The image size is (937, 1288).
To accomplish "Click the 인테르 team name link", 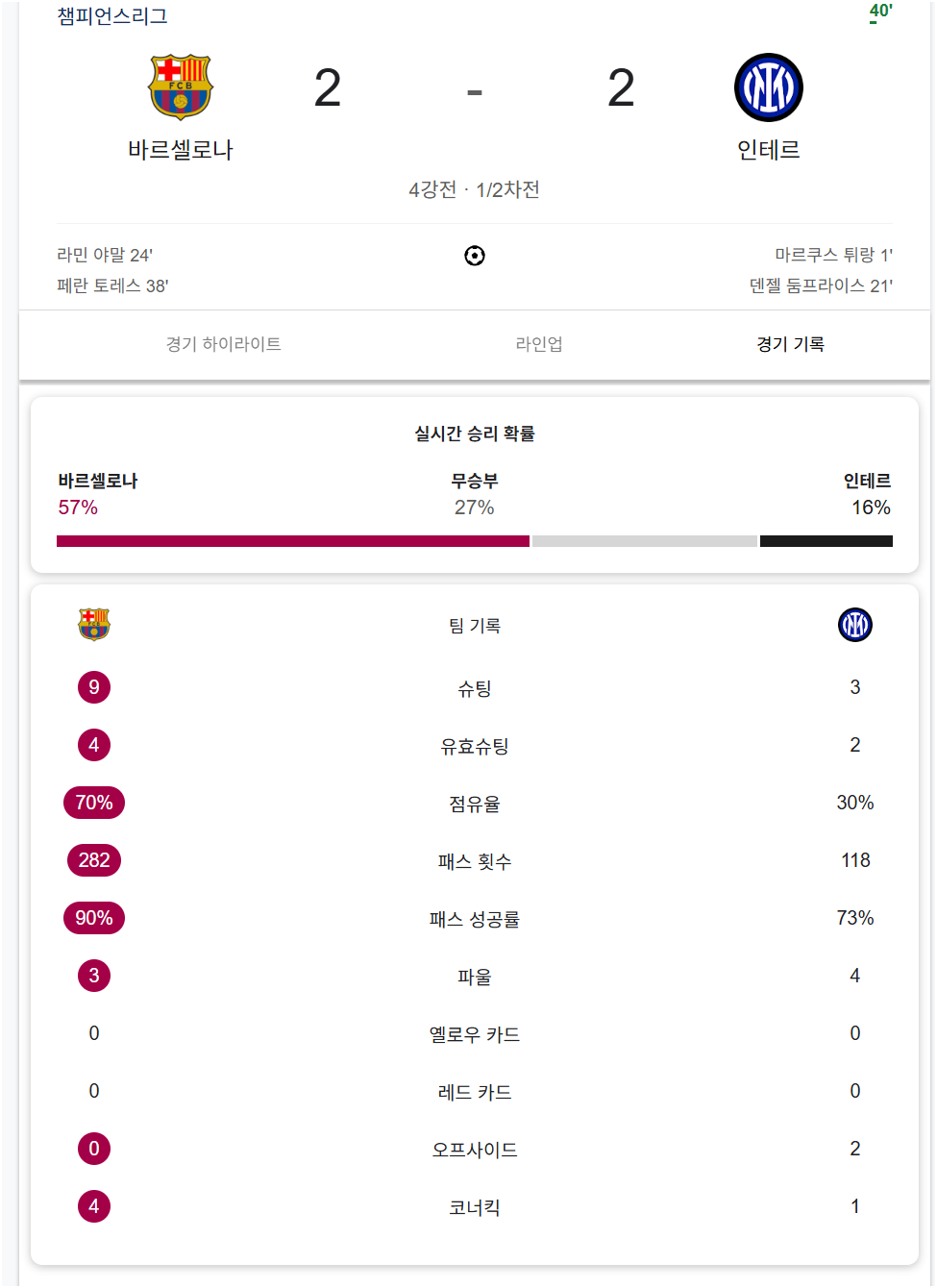I will pyautogui.click(x=769, y=150).
